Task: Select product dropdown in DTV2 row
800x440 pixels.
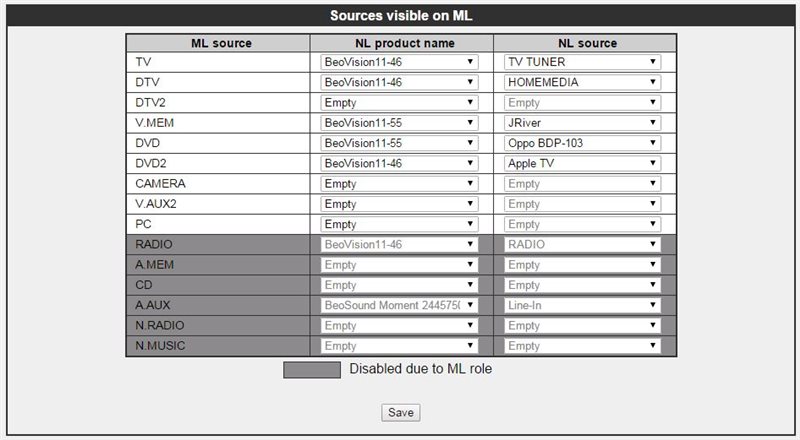Action: click(x=400, y=102)
